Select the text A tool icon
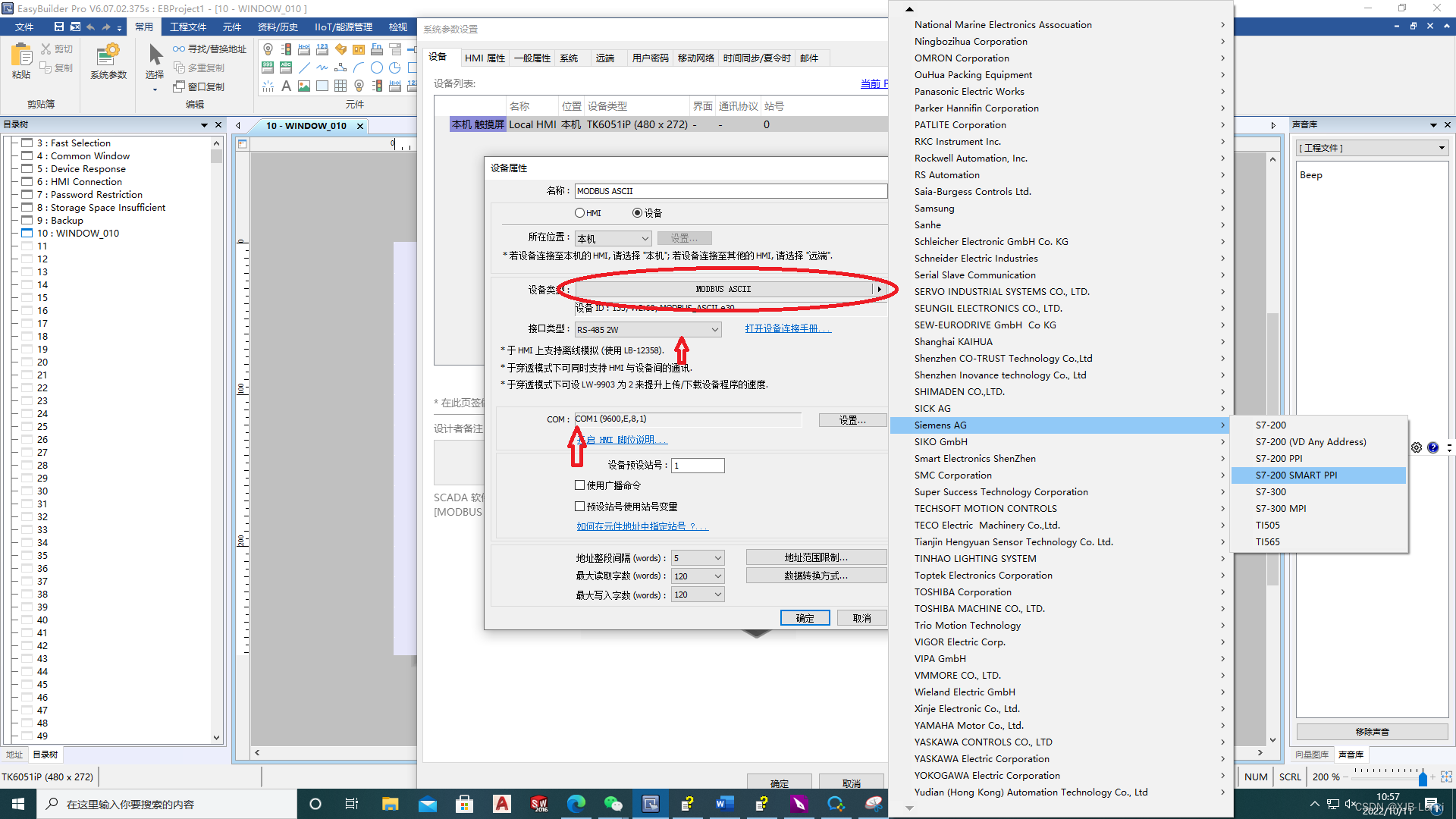 tap(286, 86)
